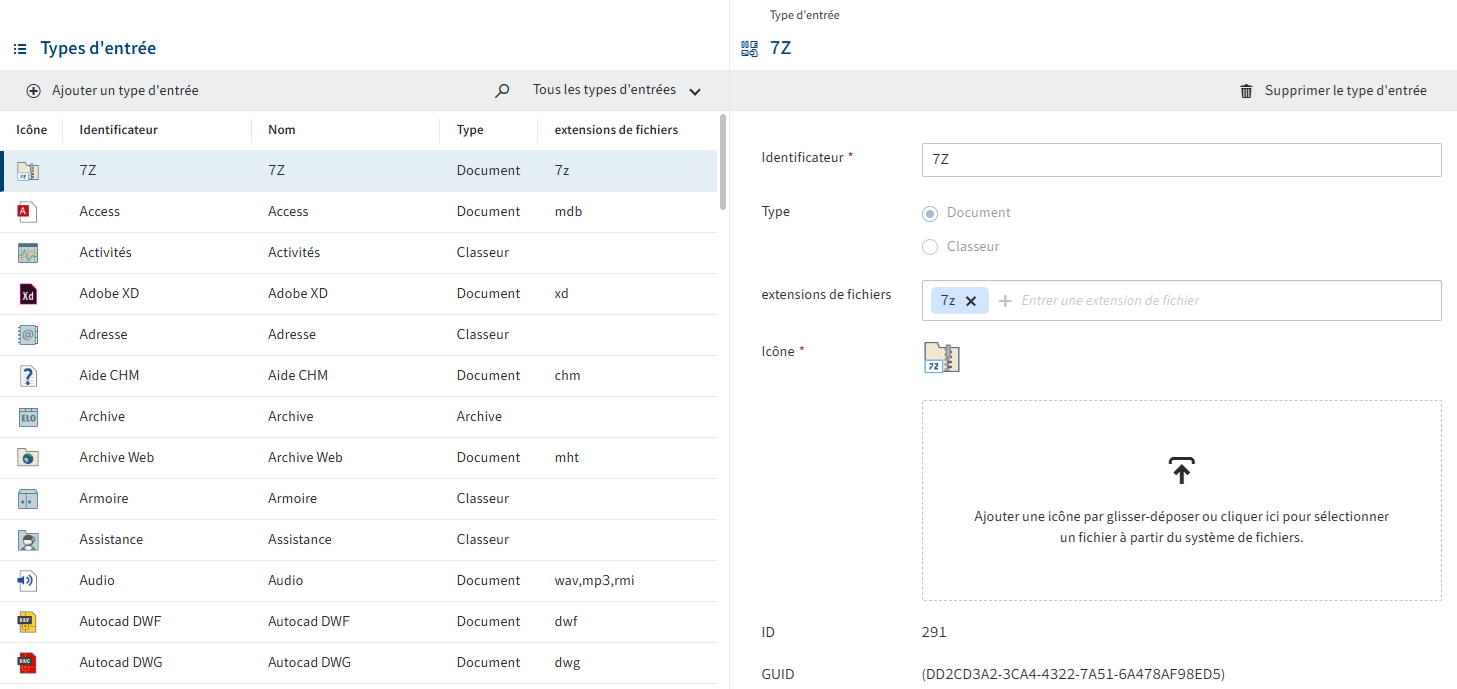Click the Audio speaker icon
This screenshot has height=689, width=1457.
(28, 581)
